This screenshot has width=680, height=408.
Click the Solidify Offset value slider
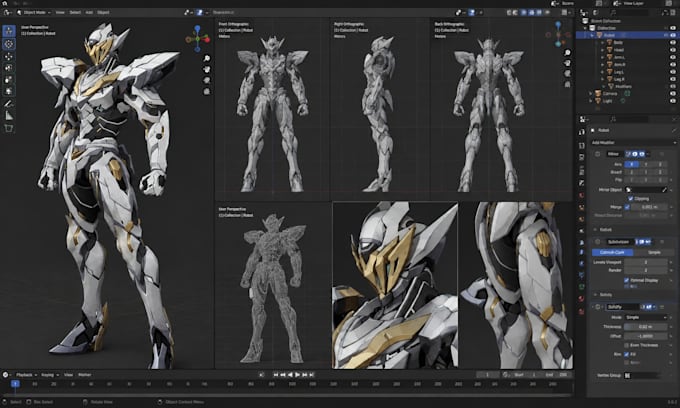(x=645, y=336)
